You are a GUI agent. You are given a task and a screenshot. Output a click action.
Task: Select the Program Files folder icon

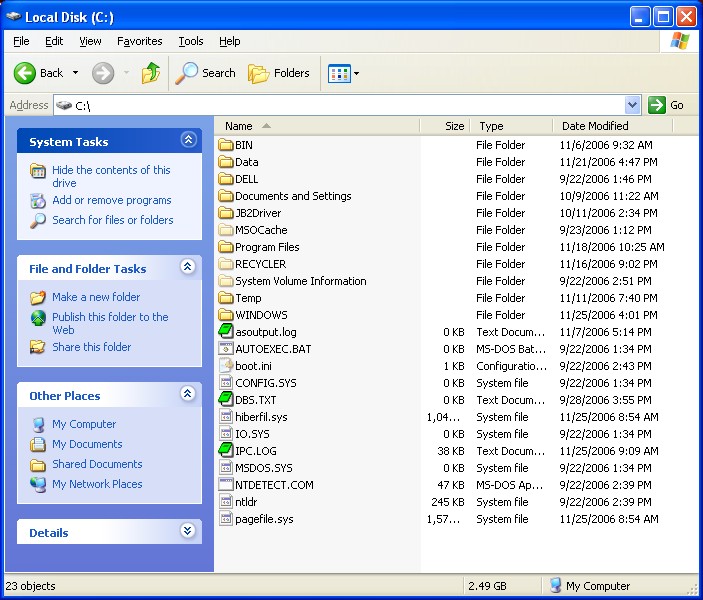226,247
